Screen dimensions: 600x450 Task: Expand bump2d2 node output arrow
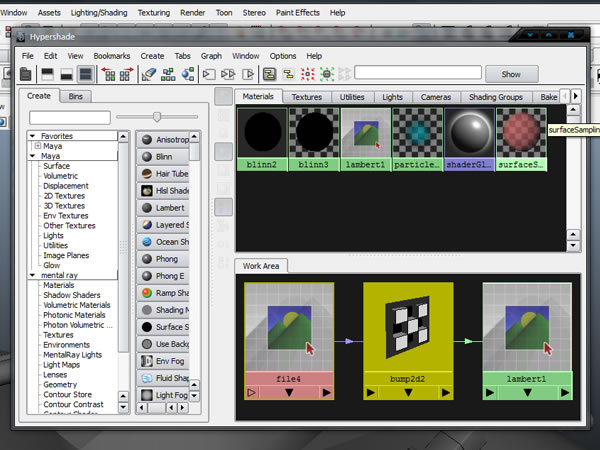[x=445, y=393]
